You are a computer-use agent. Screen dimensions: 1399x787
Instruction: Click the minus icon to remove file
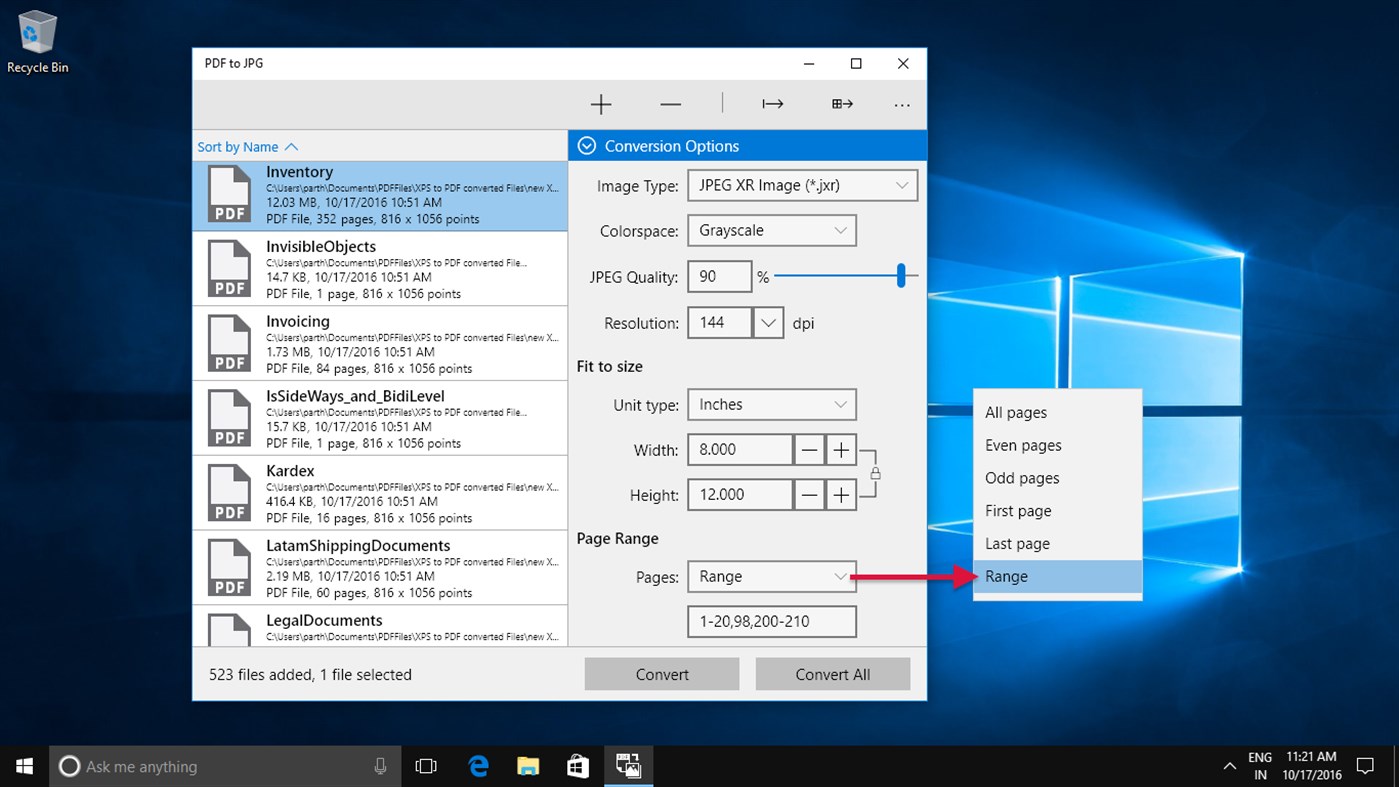(670, 104)
